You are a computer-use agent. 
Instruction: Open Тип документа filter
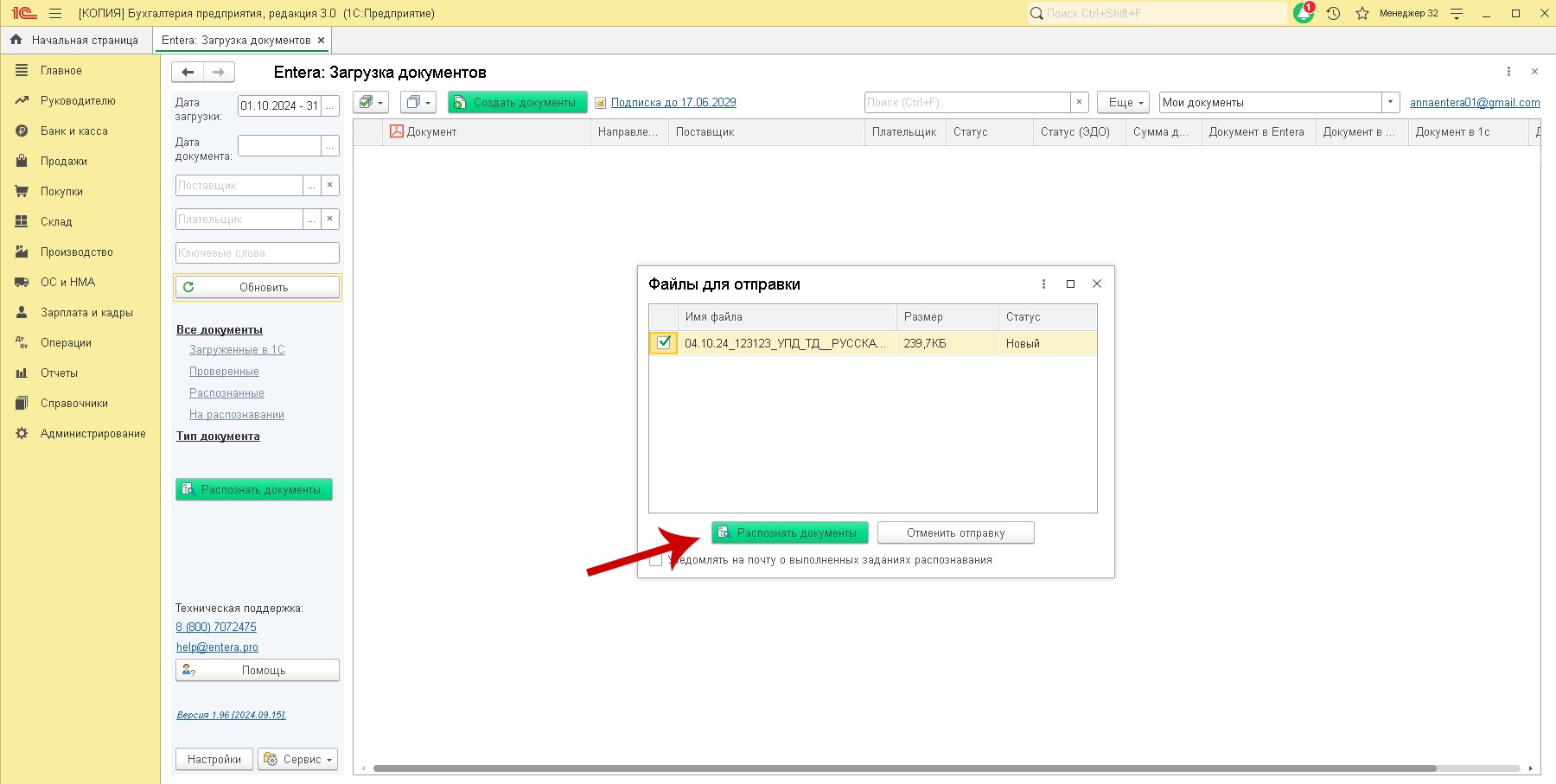pos(218,437)
